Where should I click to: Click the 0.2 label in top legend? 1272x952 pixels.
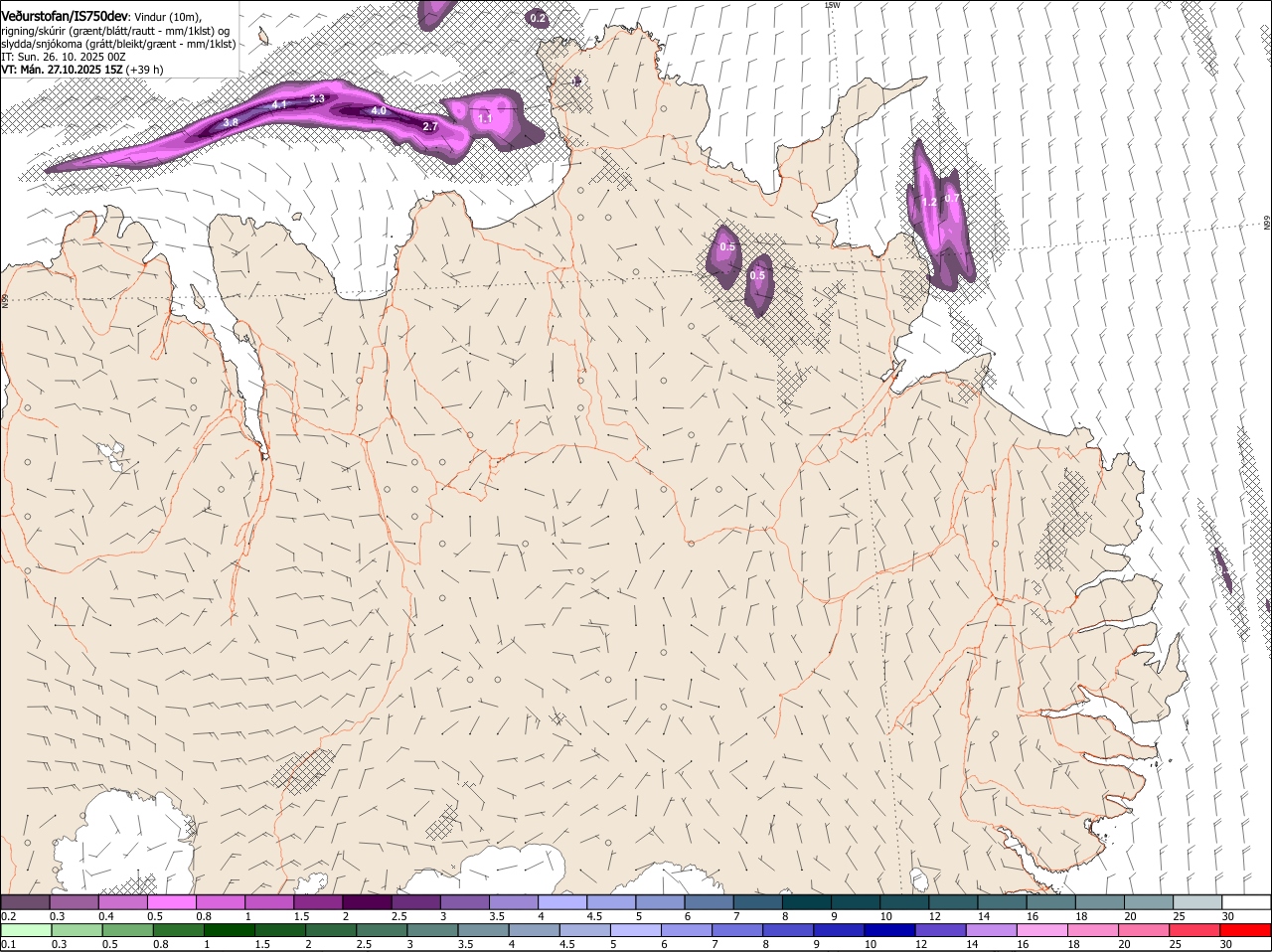point(8,916)
